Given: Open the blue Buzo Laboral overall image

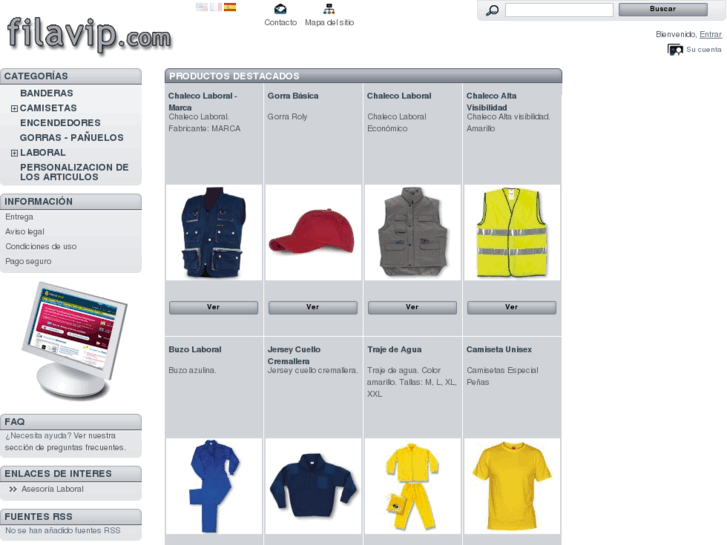Looking at the screenshot, I should [x=214, y=486].
